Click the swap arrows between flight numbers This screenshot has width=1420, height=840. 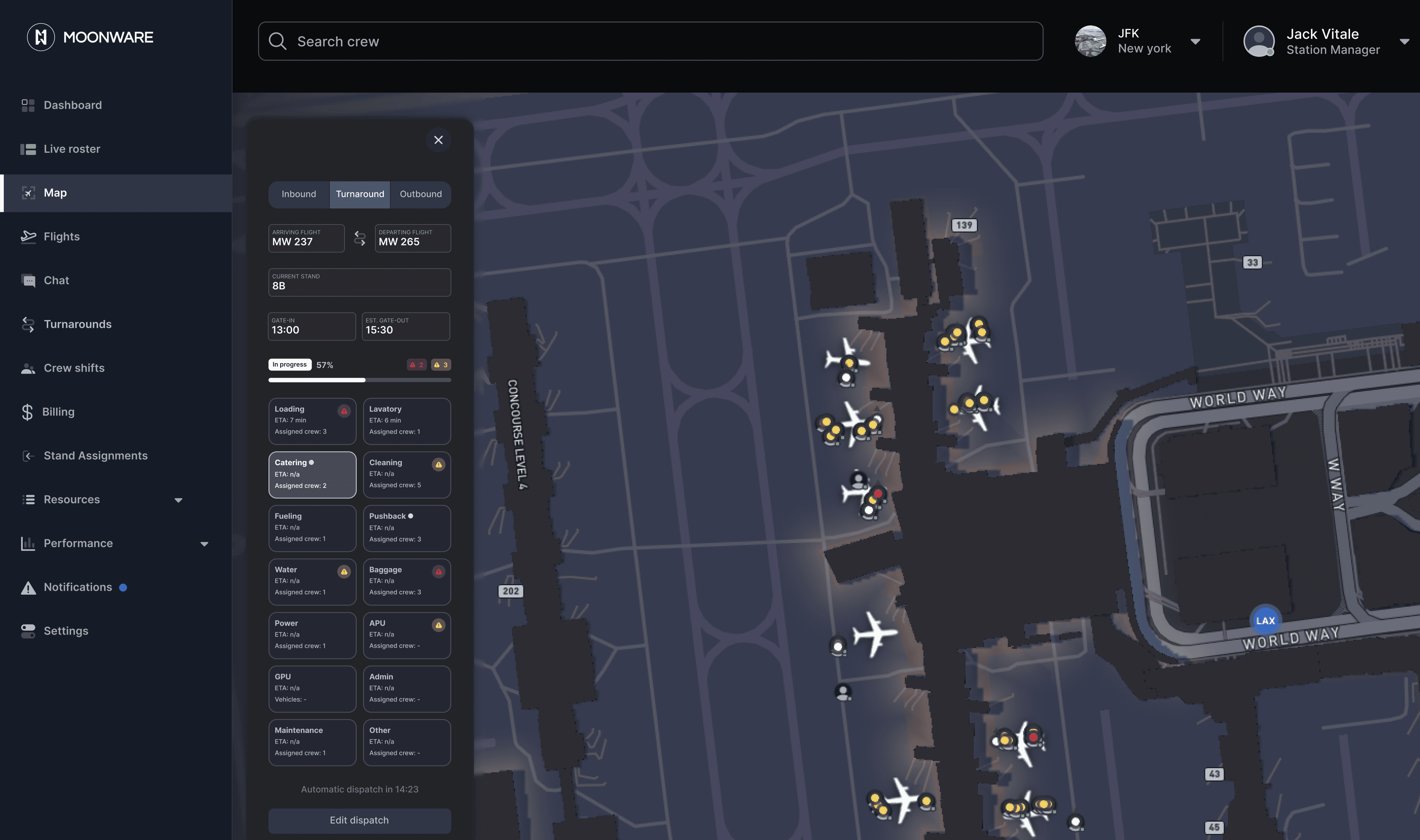pyautogui.click(x=360, y=238)
